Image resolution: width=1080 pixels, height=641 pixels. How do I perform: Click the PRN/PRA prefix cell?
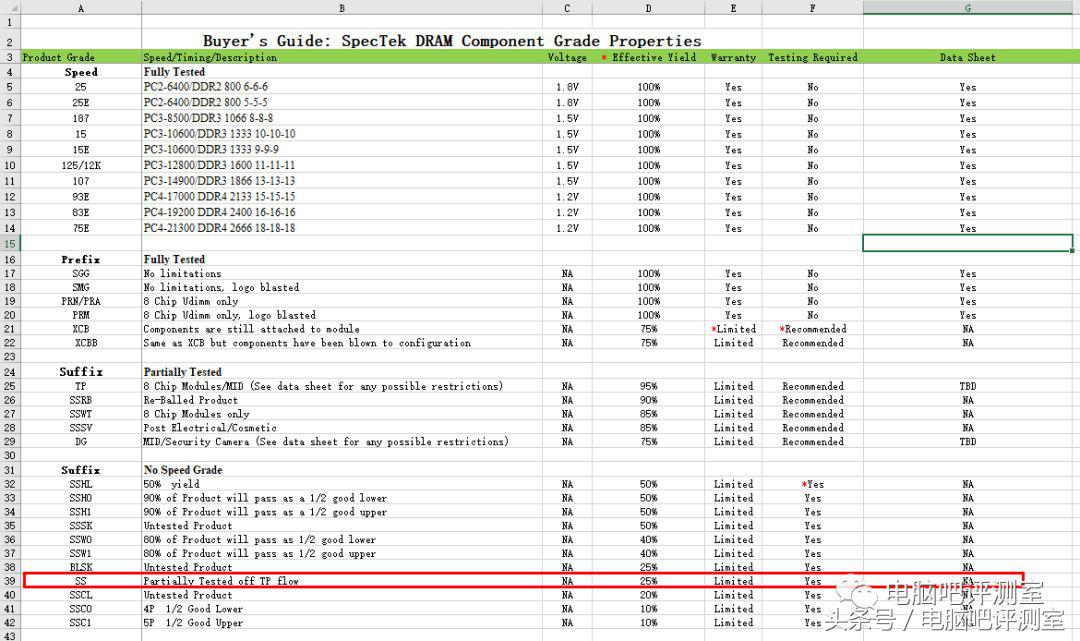point(81,301)
